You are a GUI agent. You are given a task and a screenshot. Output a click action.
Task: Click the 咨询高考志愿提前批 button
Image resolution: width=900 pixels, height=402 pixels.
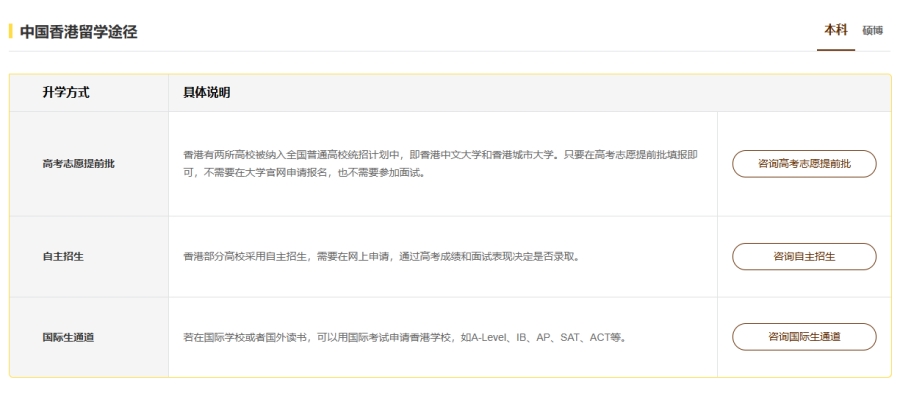point(804,164)
